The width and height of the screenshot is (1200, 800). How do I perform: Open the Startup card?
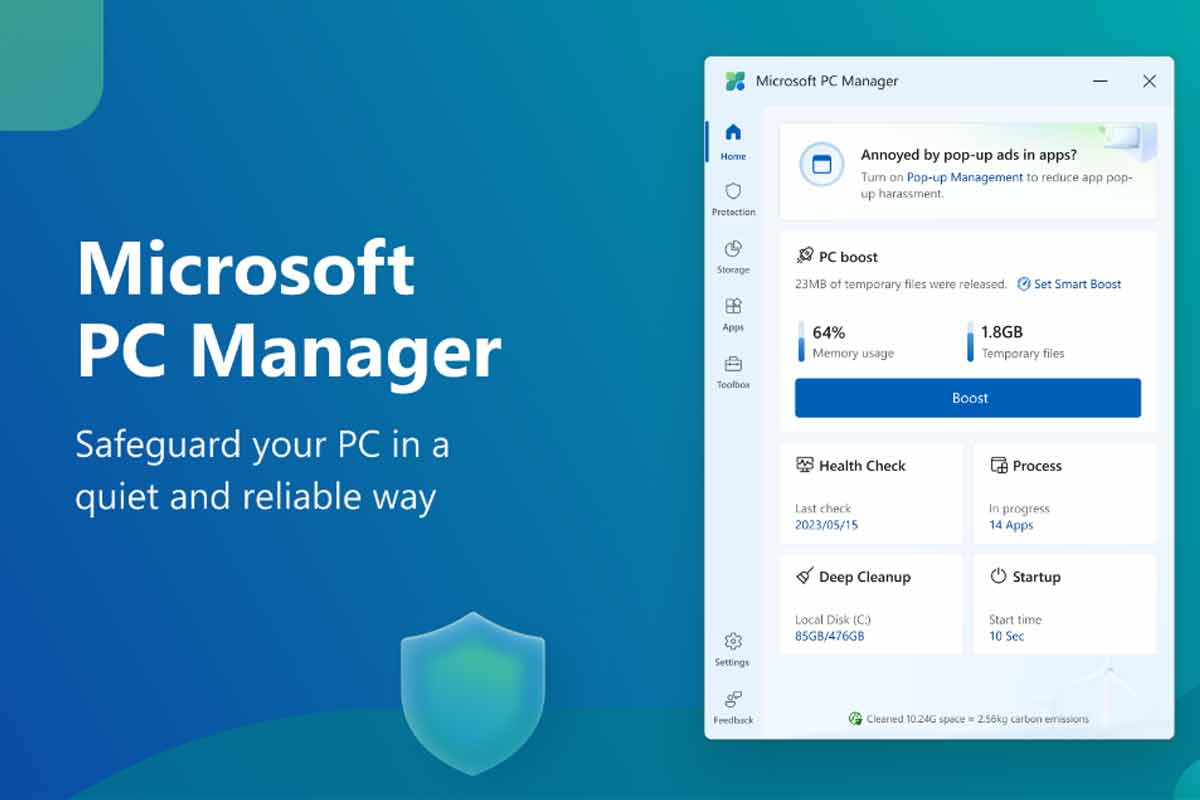coord(1064,604)
